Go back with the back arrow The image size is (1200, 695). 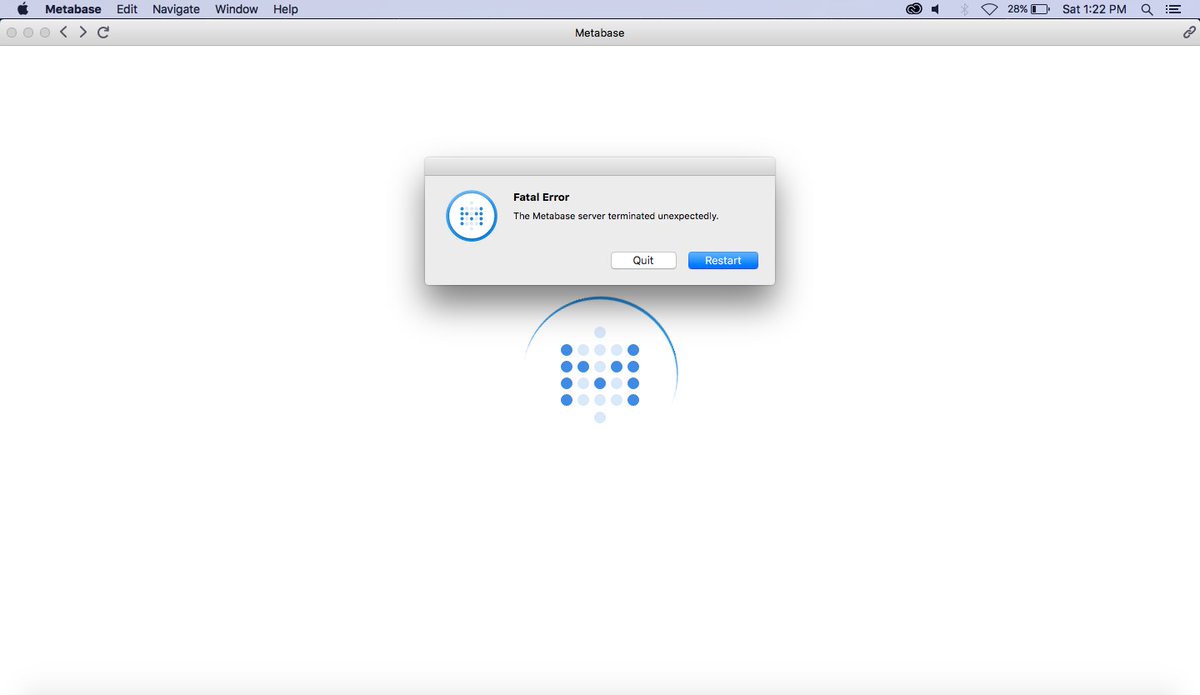click(x=64, y=32)
